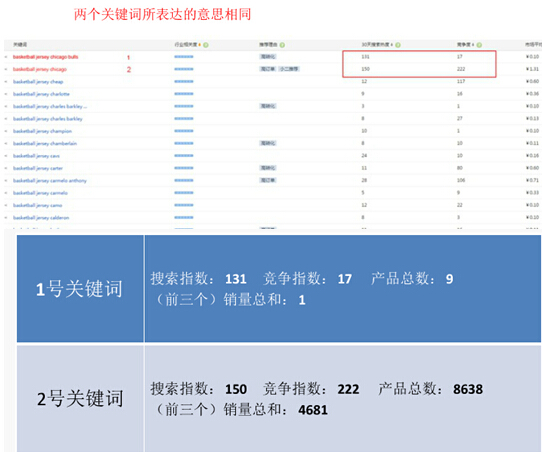Open keyword basketball jersey chamberlain
542x452 pixels.
(45, 143)
